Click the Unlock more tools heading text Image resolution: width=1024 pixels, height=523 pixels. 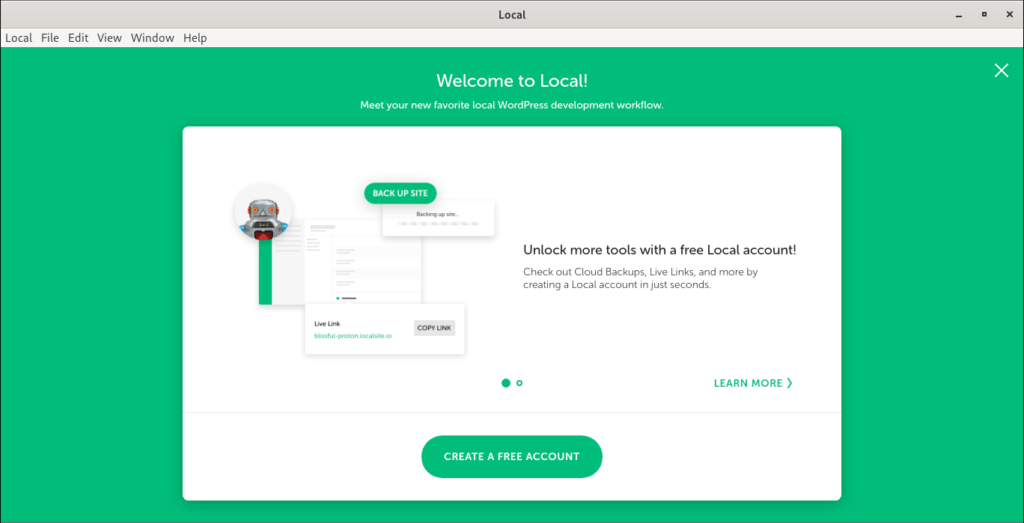tap(660, 250)
